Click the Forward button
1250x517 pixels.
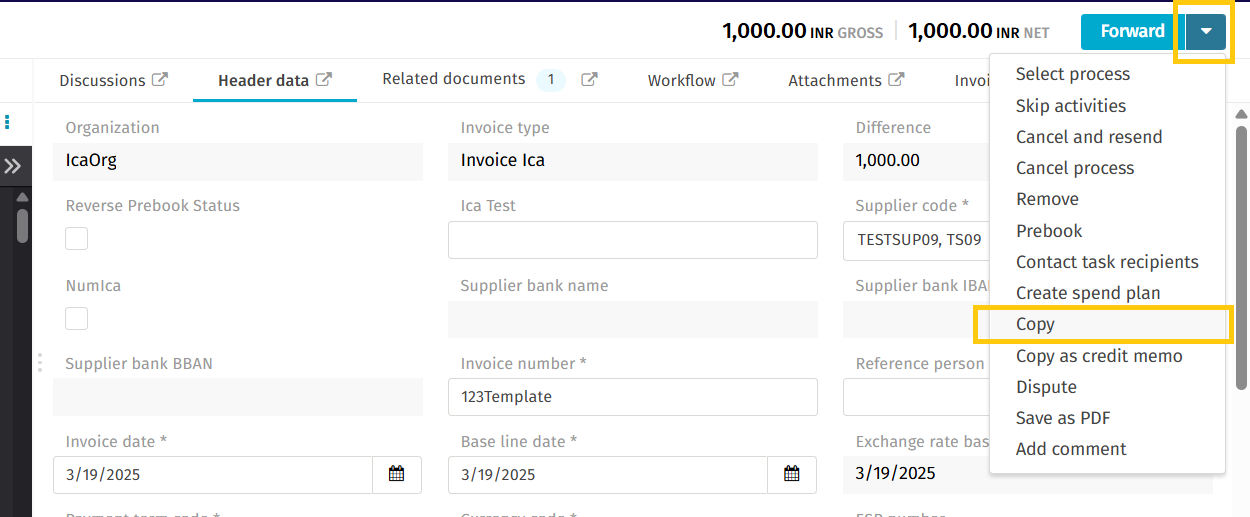(x=1131, y=32)
